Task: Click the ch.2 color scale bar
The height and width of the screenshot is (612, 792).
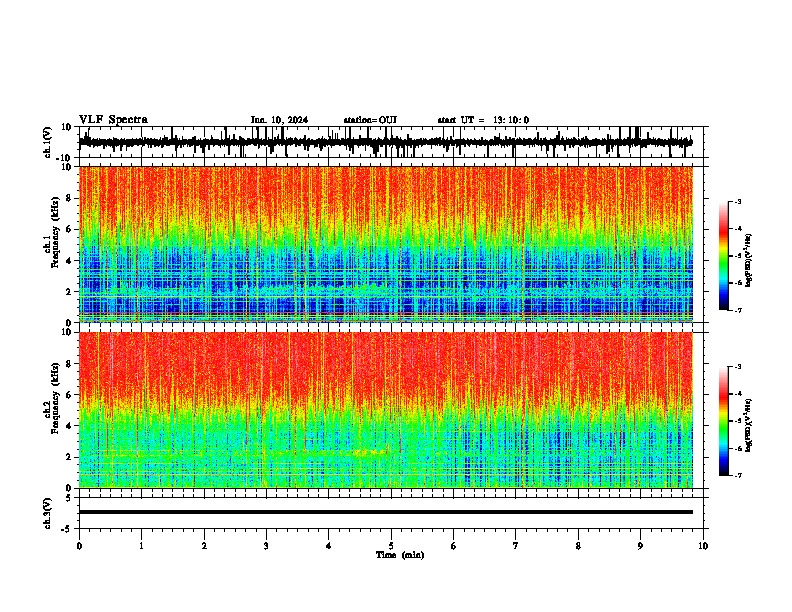Action: (x=723, y=421)
